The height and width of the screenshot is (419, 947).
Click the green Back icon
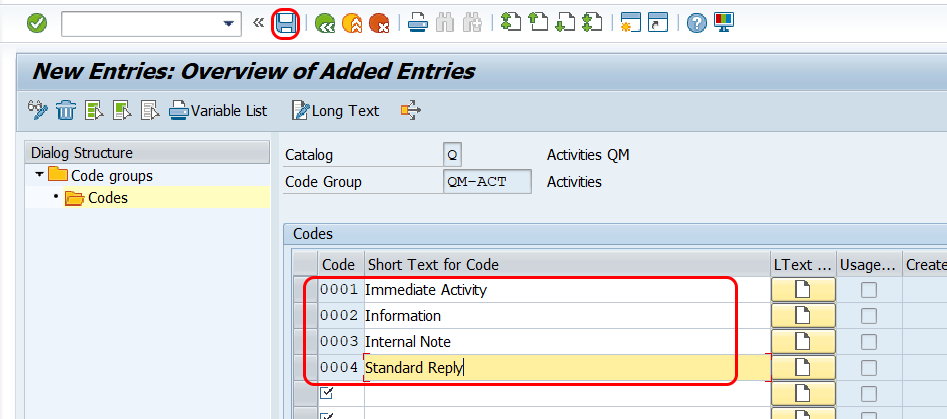[325, 24]
